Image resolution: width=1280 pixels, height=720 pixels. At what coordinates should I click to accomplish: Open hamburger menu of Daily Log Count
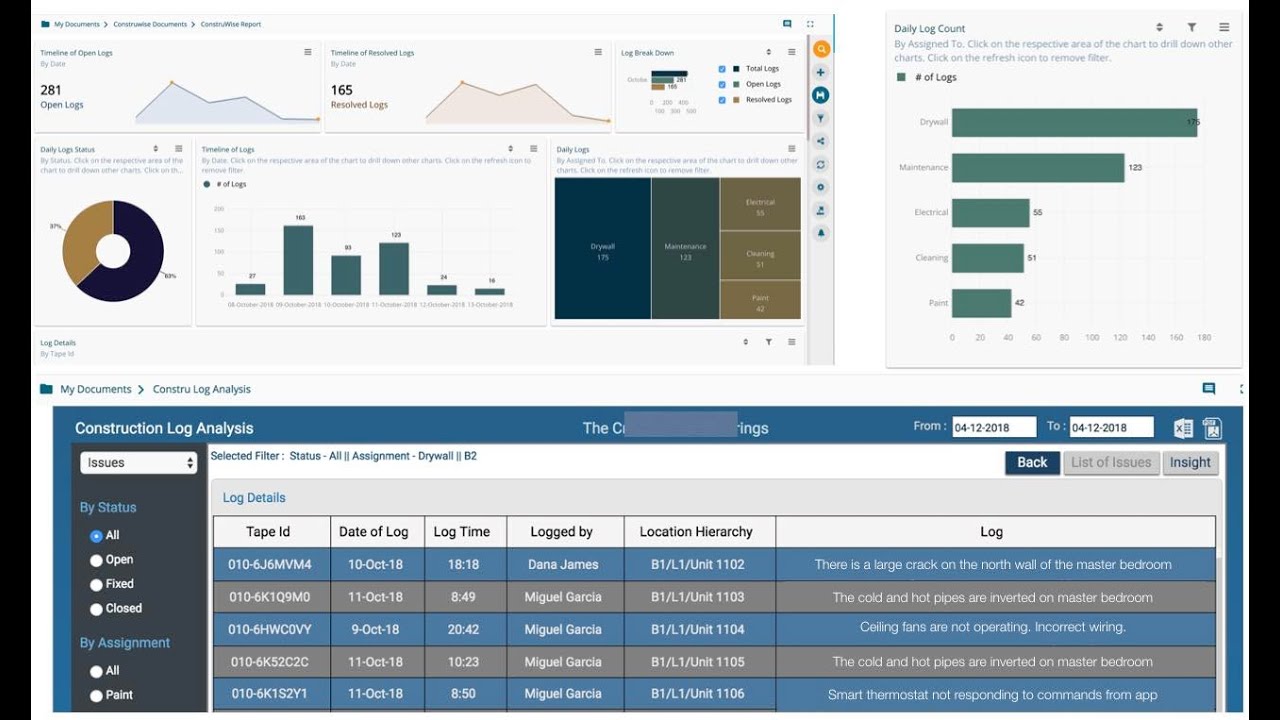1224,28
